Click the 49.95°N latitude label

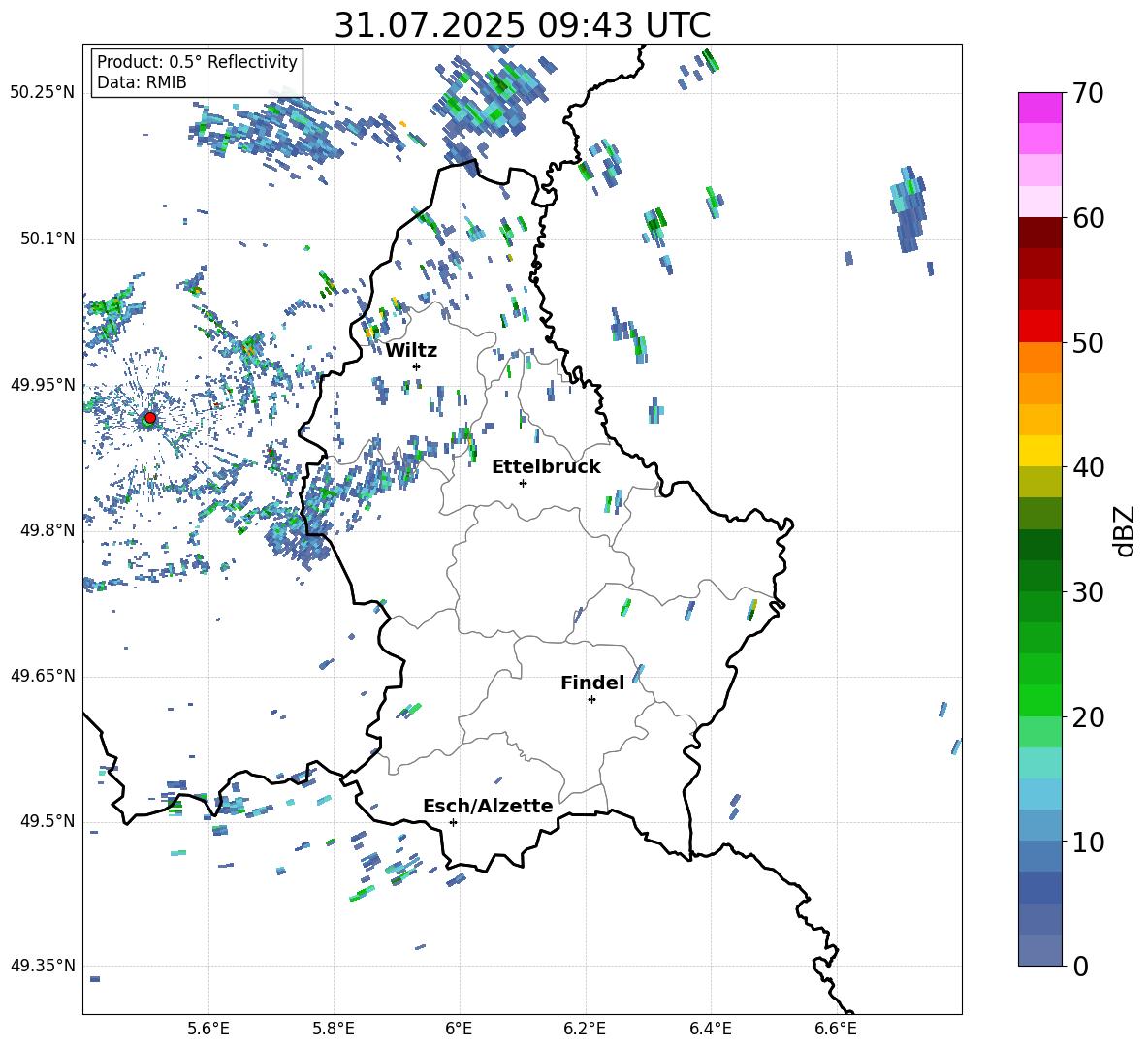43,384
